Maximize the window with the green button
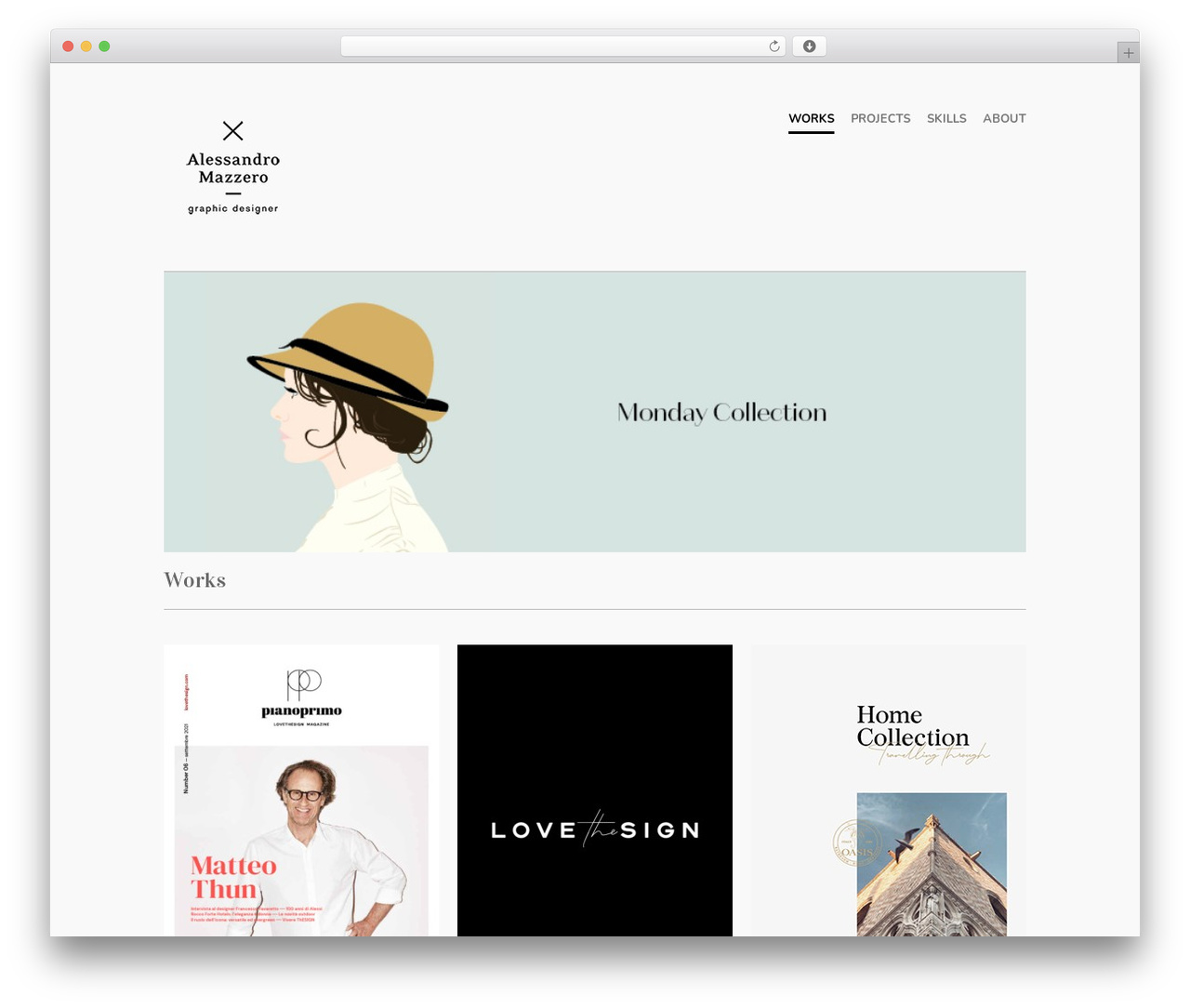 click(x=104, y=46)
